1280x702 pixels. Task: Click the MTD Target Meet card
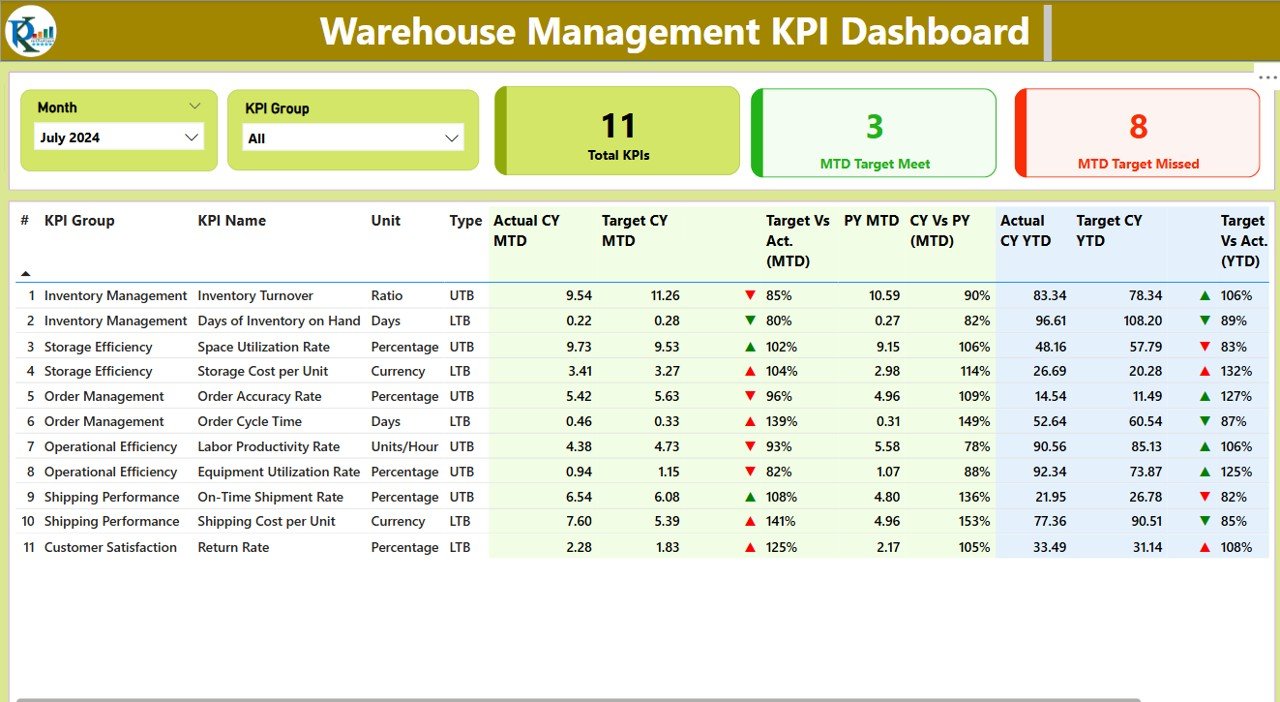tap(874, 133)
